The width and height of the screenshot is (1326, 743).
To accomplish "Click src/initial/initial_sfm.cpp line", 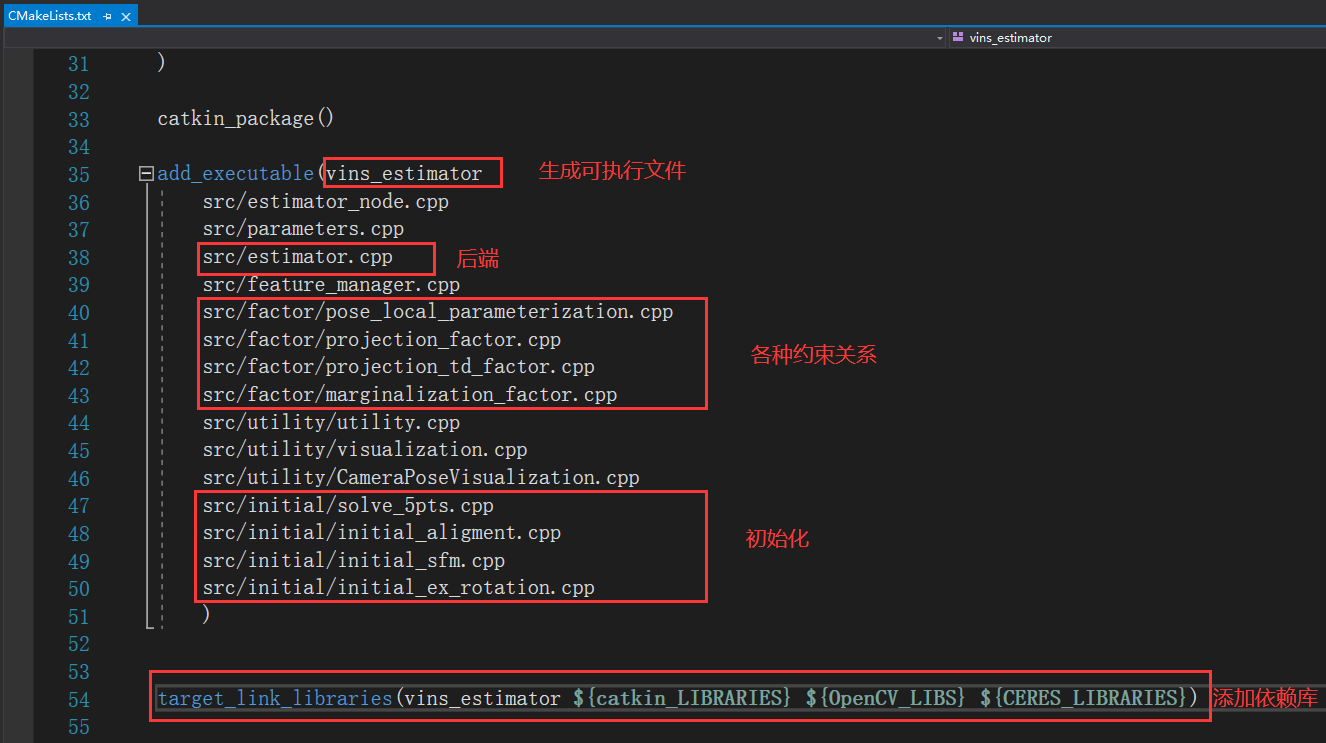I will coord(353,561).
